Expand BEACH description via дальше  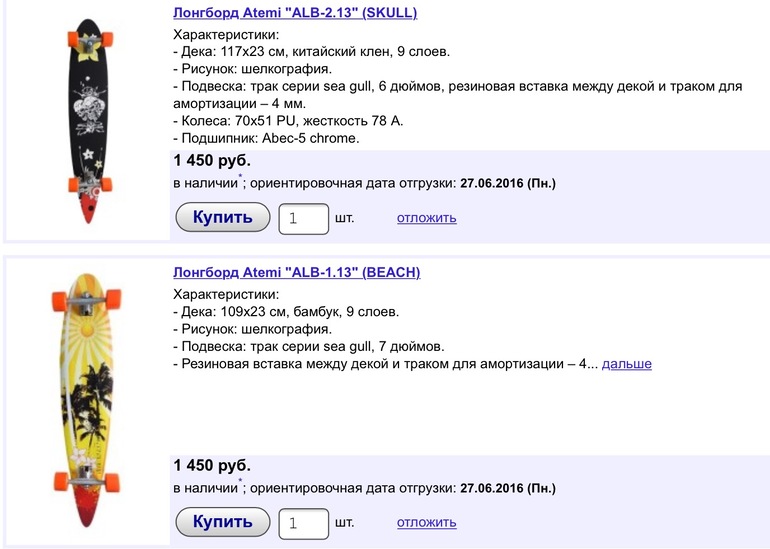626,364
